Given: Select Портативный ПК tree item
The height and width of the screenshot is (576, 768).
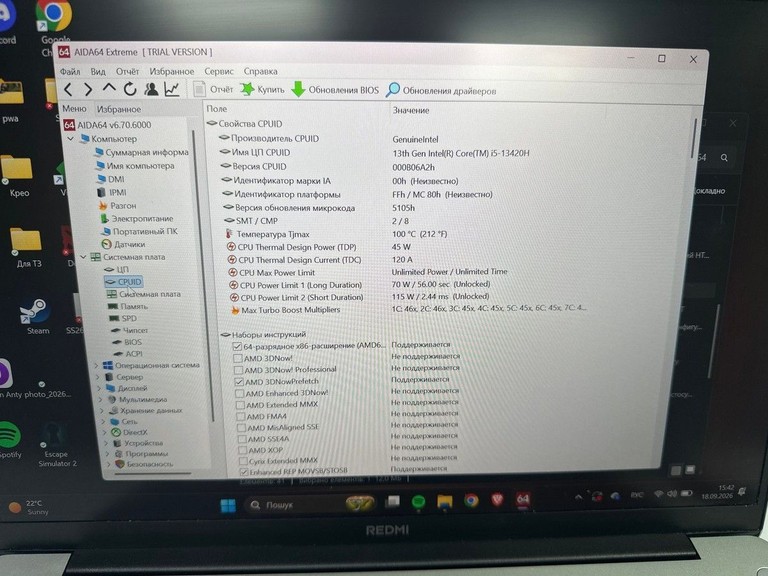Looking at the screenshot, I should tap(140, 231).
